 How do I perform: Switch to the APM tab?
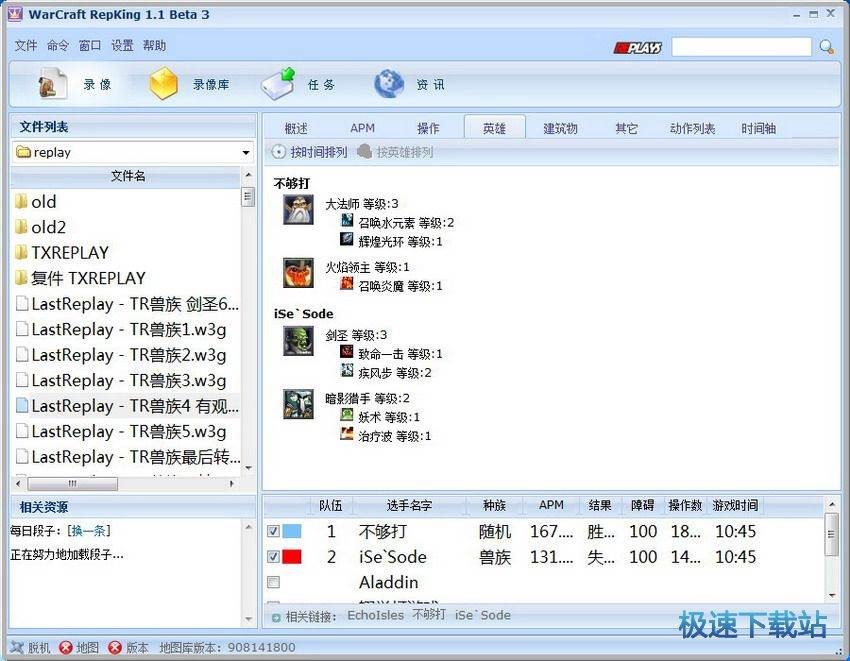(x=362, y=128)
